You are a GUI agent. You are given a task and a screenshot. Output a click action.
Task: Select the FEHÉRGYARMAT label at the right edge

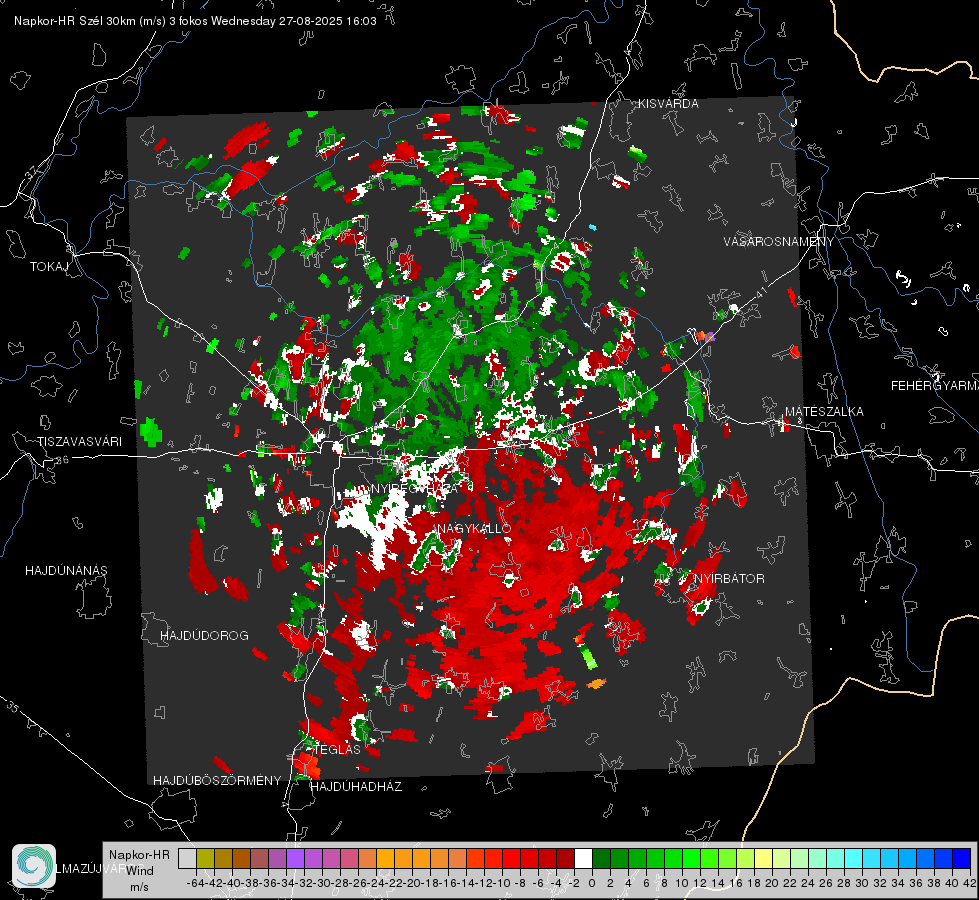point(935,385)
